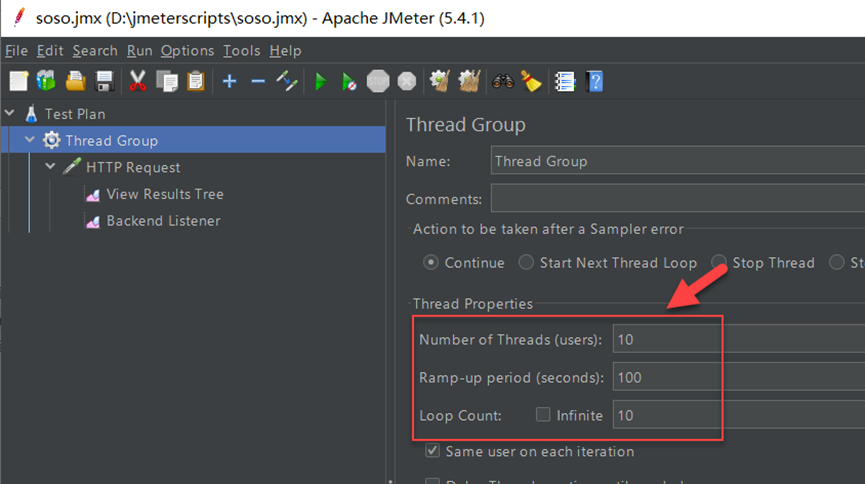This screenshot has width=865, height=484.
Task: Save the test plan with disk icon
Action: tap(104, 82)
